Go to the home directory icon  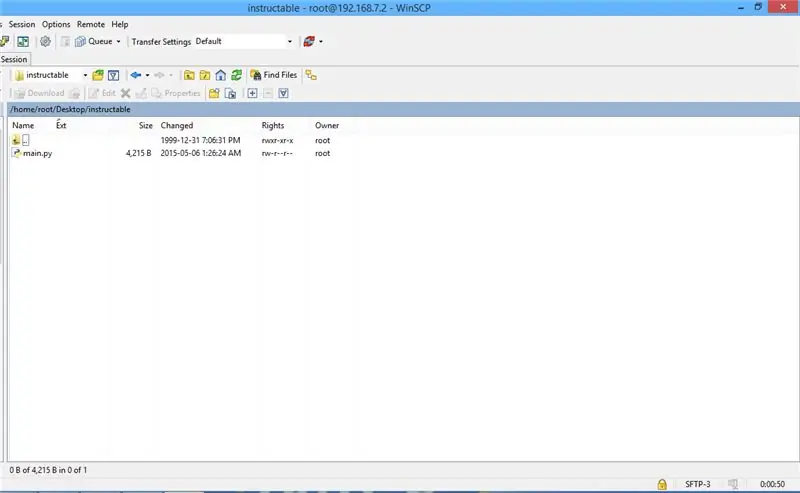(220, 76)
